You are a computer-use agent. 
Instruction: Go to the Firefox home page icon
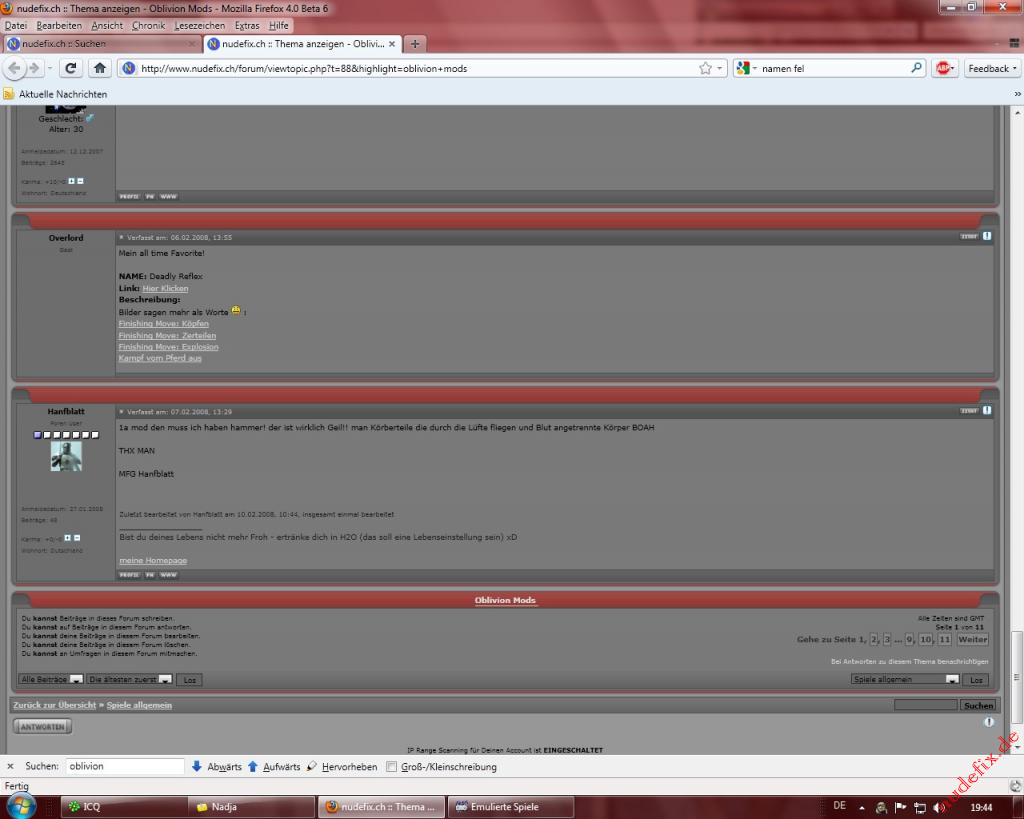99,68
